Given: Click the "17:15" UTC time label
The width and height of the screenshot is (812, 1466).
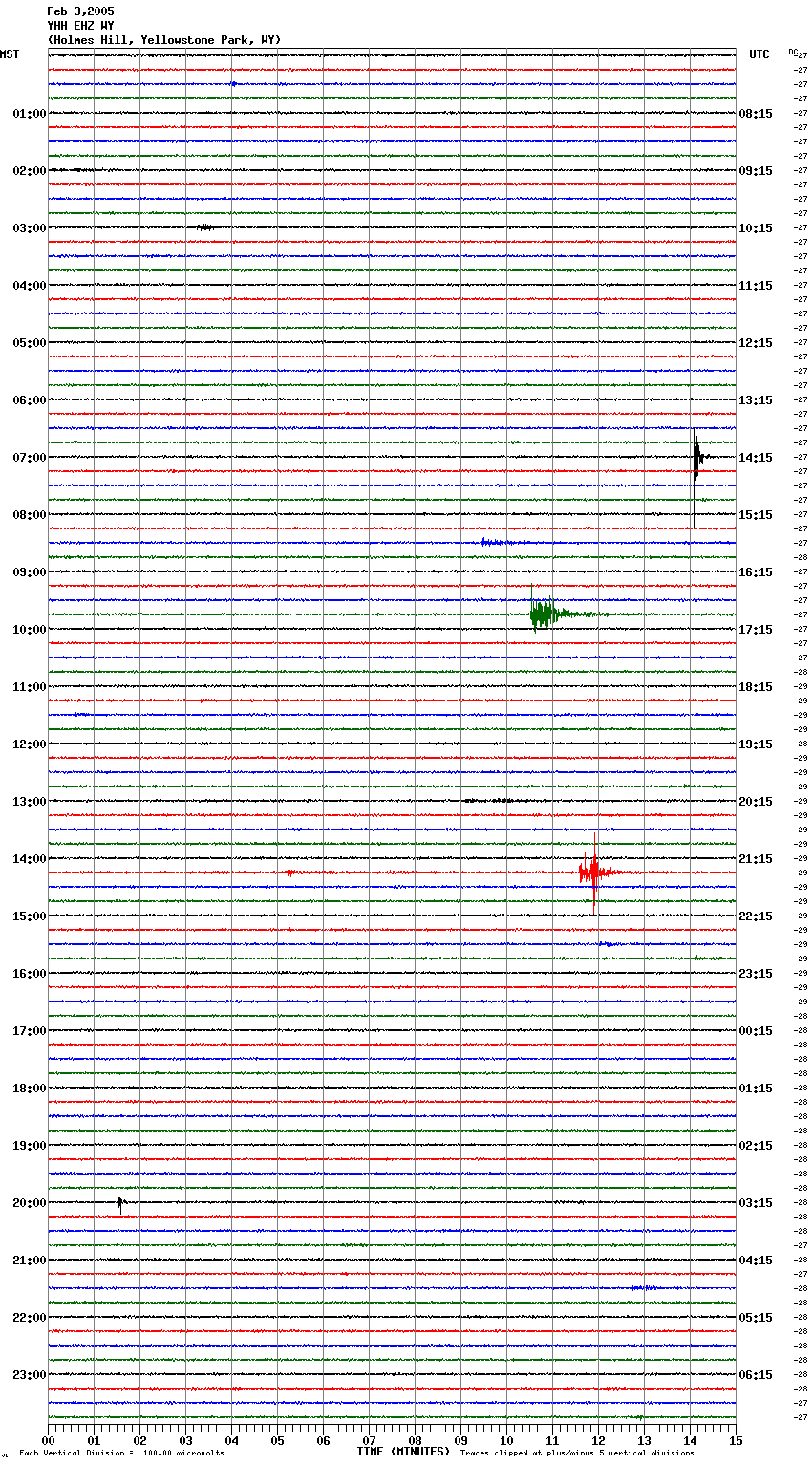Looking at the screenshot, I should pyautogui.click(x=756, y=630).
